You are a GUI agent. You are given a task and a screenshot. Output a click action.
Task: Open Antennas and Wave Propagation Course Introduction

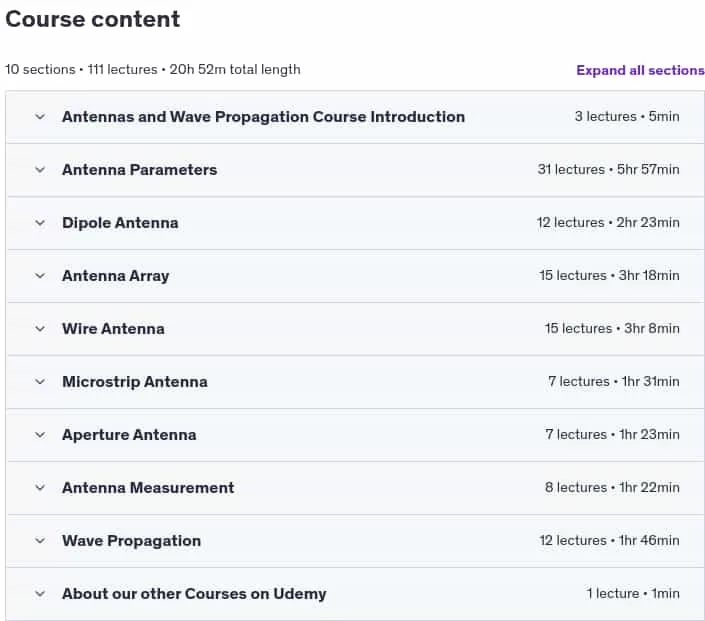(263, 117)
